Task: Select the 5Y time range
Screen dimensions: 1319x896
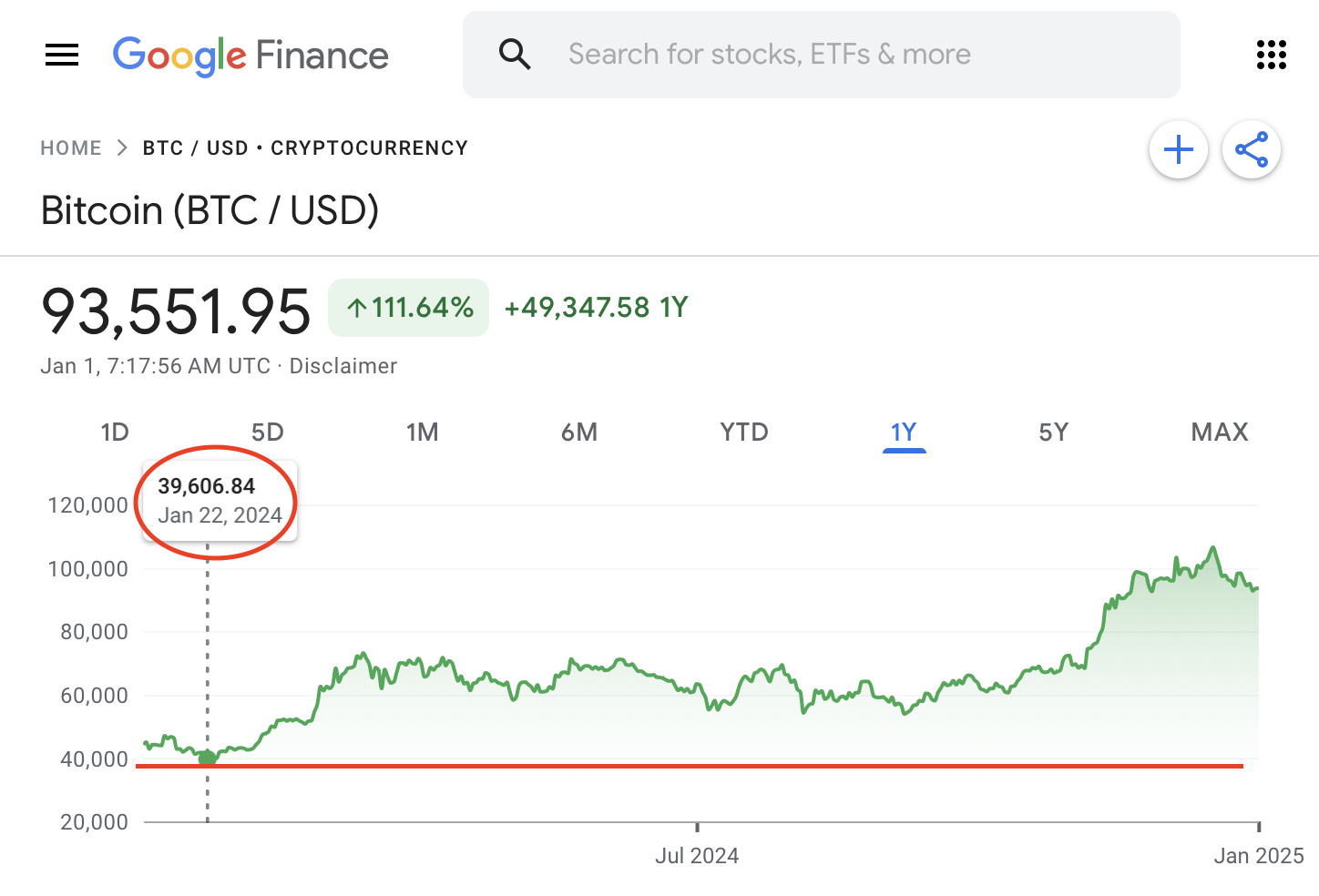Action: click(x=1054, y=432)
